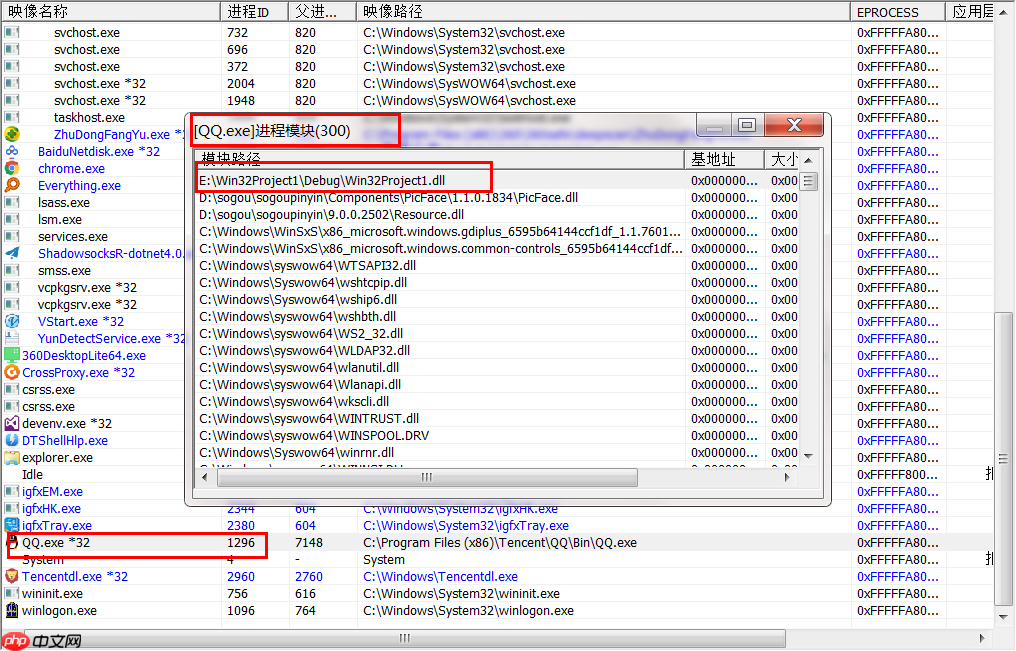
Task: Click the DTShellHlp.exe icon
Action: pyautogui.click(x=10, y=440)
